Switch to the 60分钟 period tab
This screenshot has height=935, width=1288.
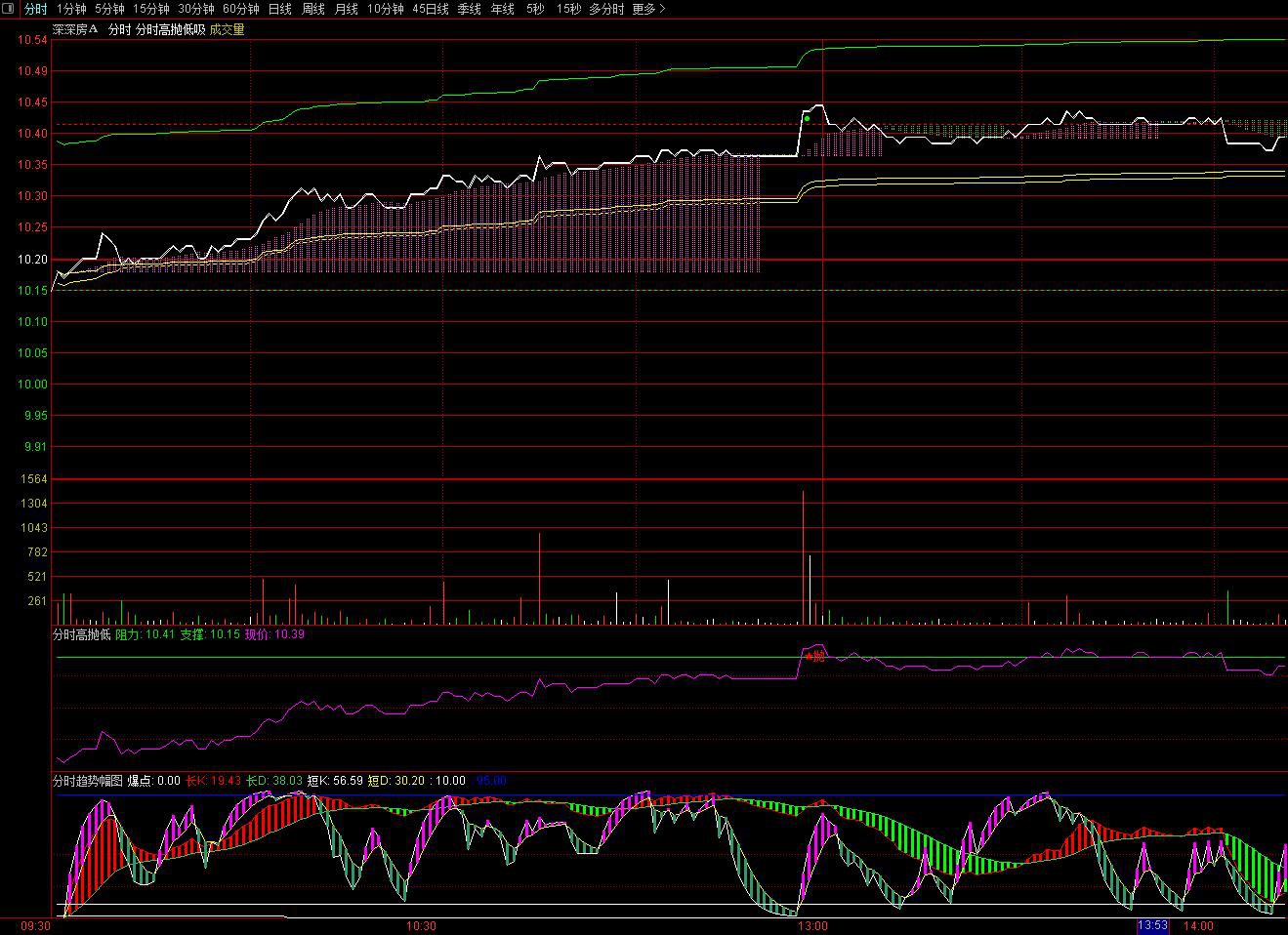(x=241, y=9)
